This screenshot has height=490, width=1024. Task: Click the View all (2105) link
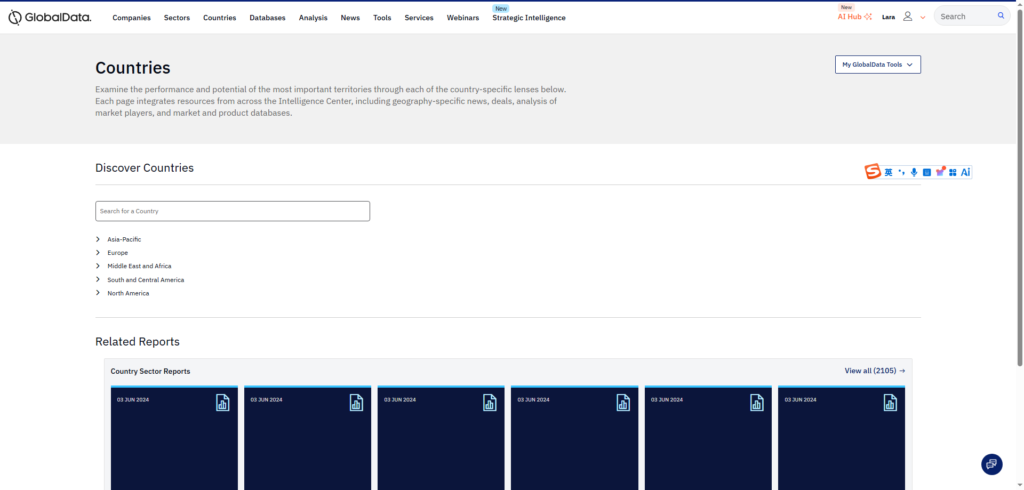(874, 371)
